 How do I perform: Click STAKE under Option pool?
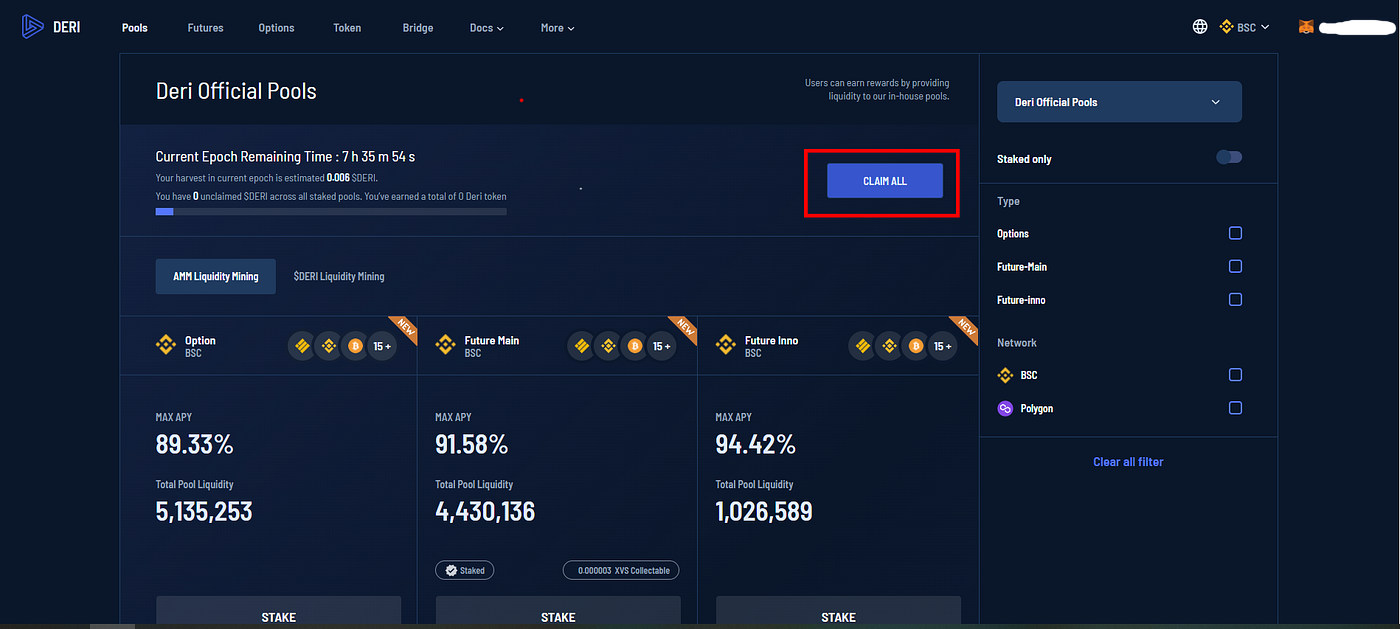tap(278, 612)
